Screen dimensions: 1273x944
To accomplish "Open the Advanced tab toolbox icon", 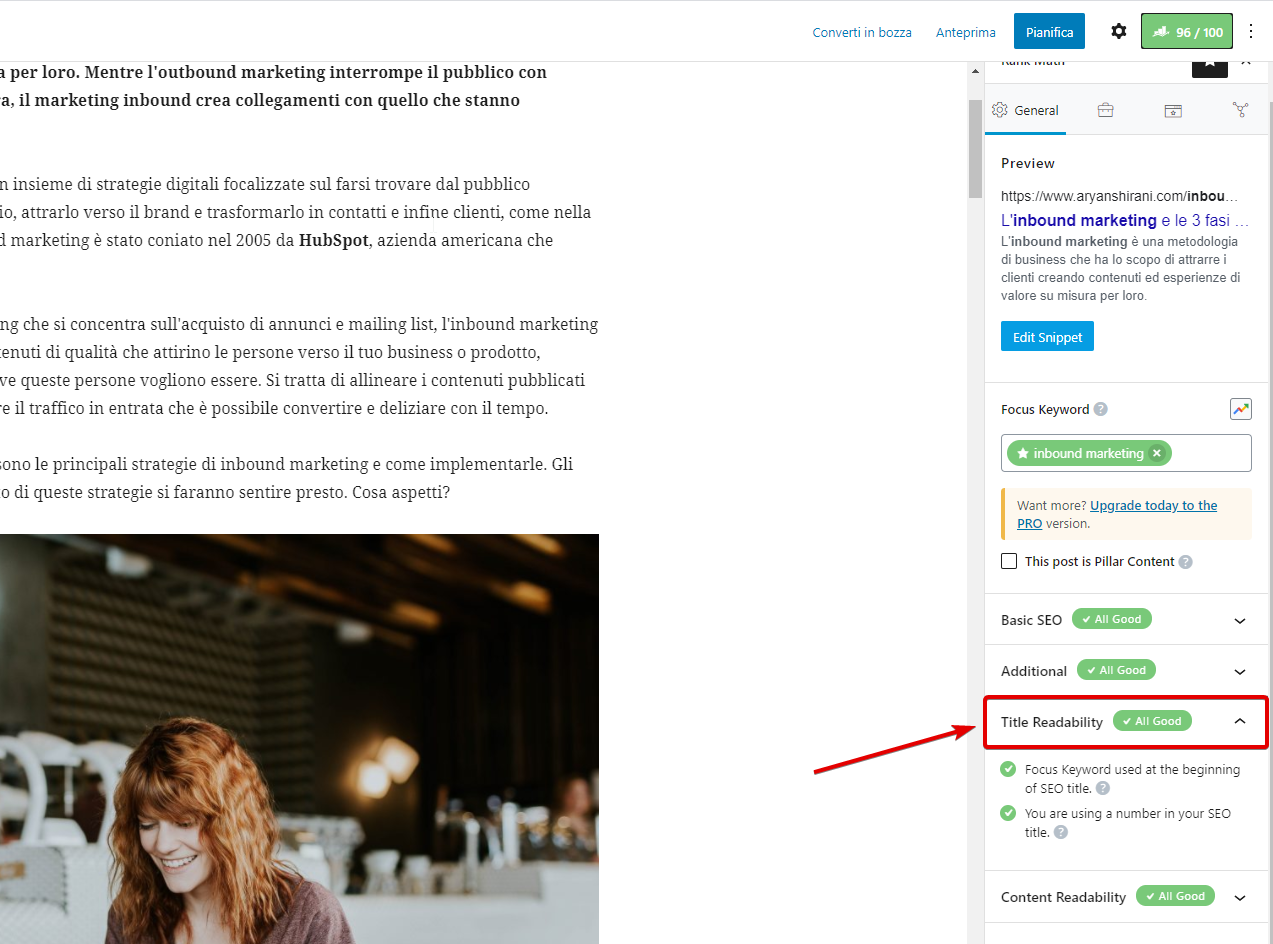I will (1105, 110).
